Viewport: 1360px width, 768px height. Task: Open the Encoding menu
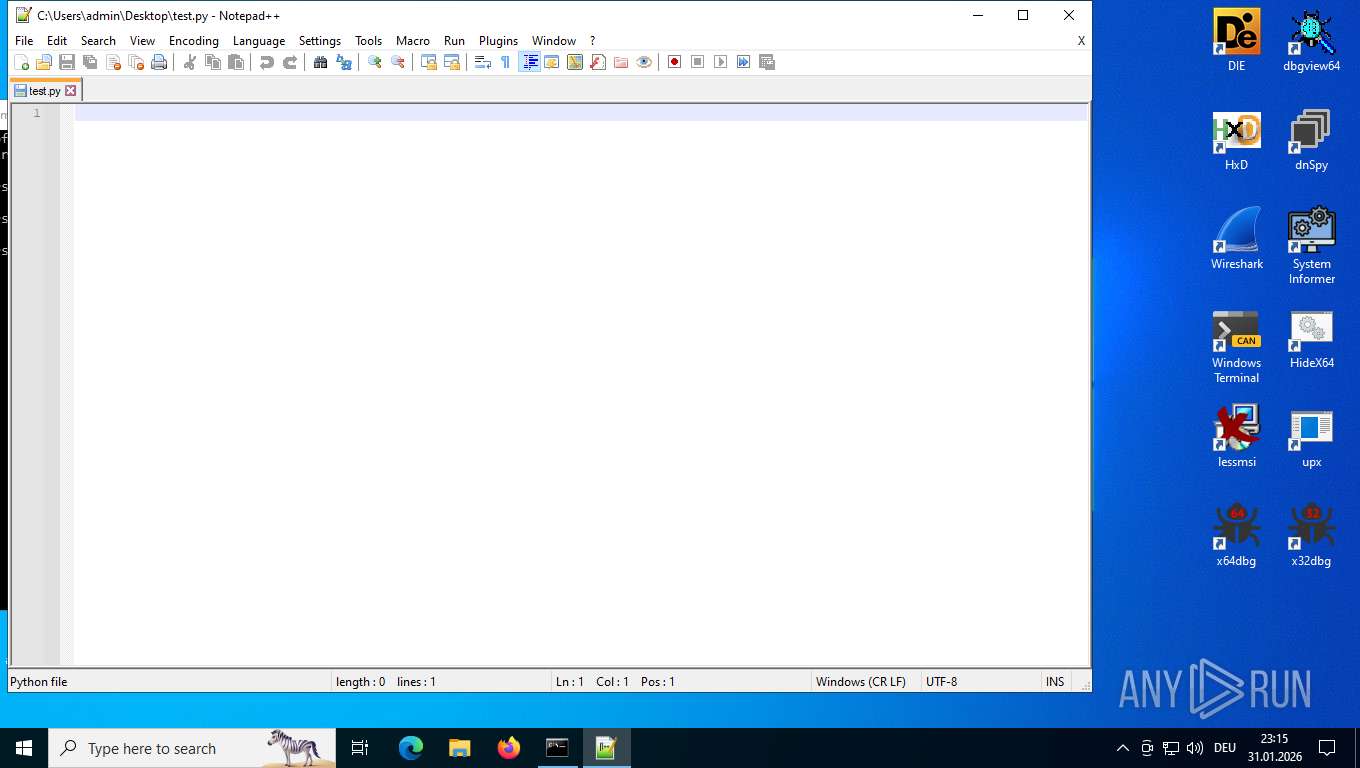(x=194, y=41)
